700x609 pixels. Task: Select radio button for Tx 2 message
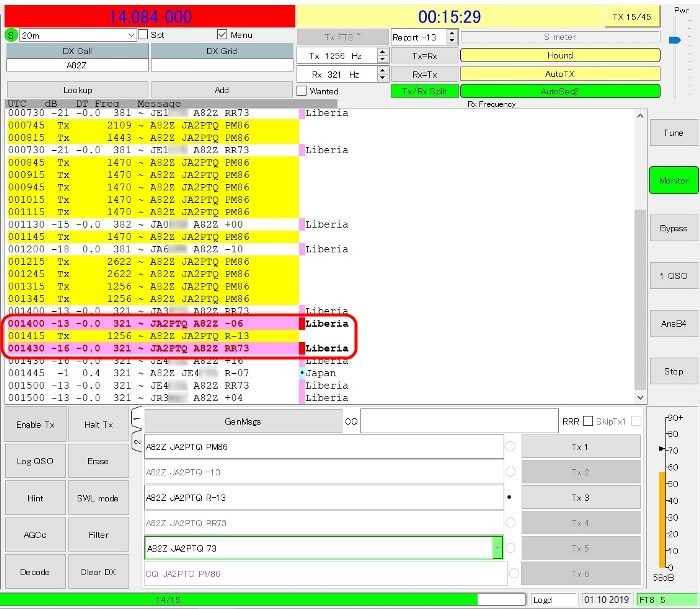[510, 472]
